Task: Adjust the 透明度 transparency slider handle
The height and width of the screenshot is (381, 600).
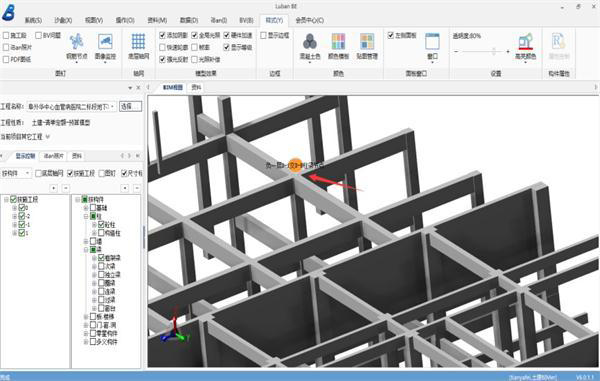Action: click(494, 51)
